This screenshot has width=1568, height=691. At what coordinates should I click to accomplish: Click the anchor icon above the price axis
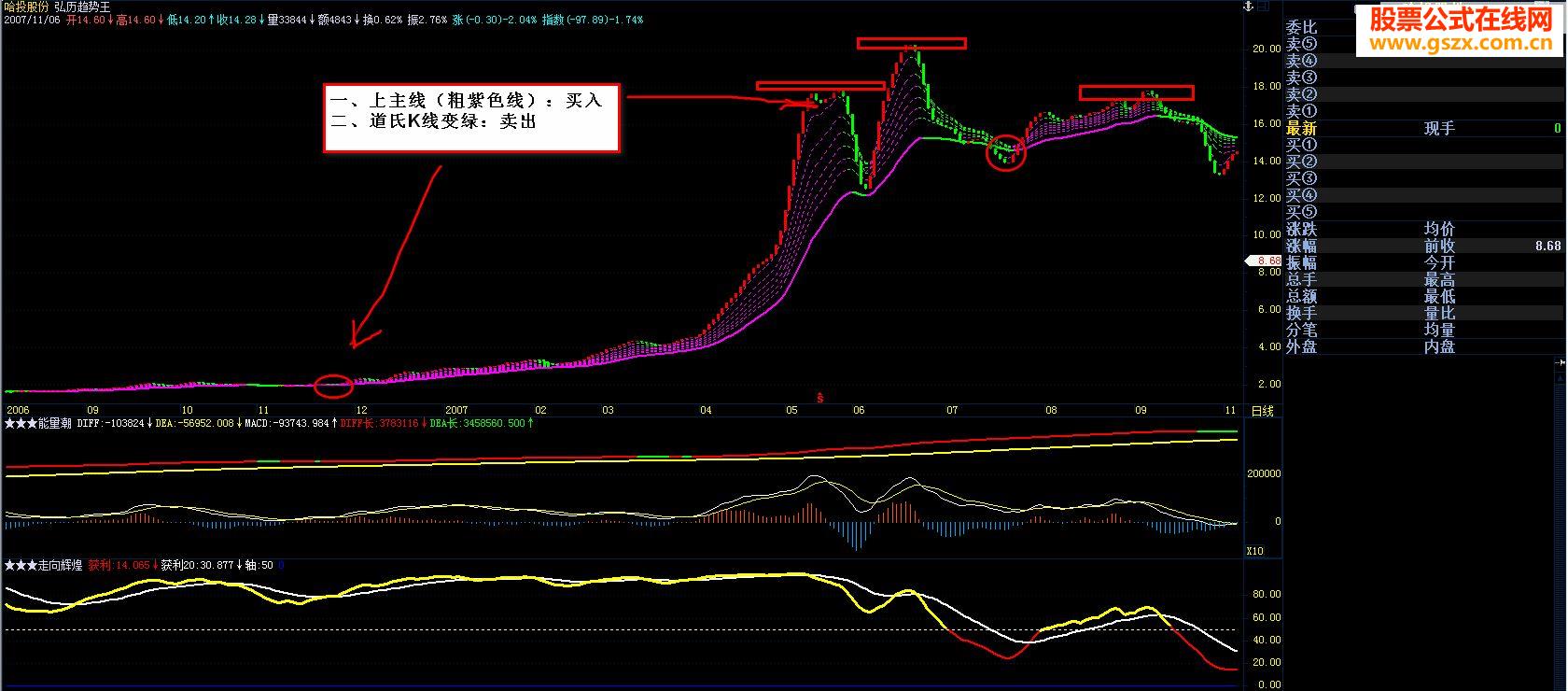pos(1246,7)
